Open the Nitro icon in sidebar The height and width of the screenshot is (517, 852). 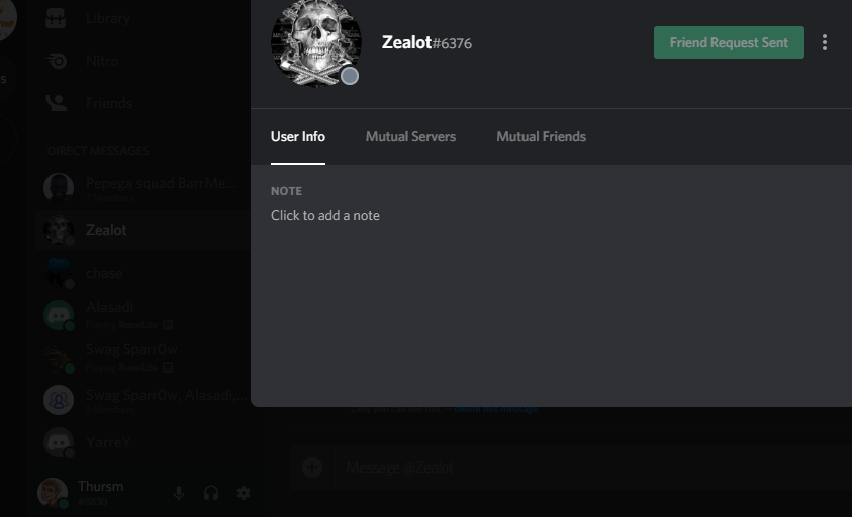pyautogui.click(x=55, y=61)
